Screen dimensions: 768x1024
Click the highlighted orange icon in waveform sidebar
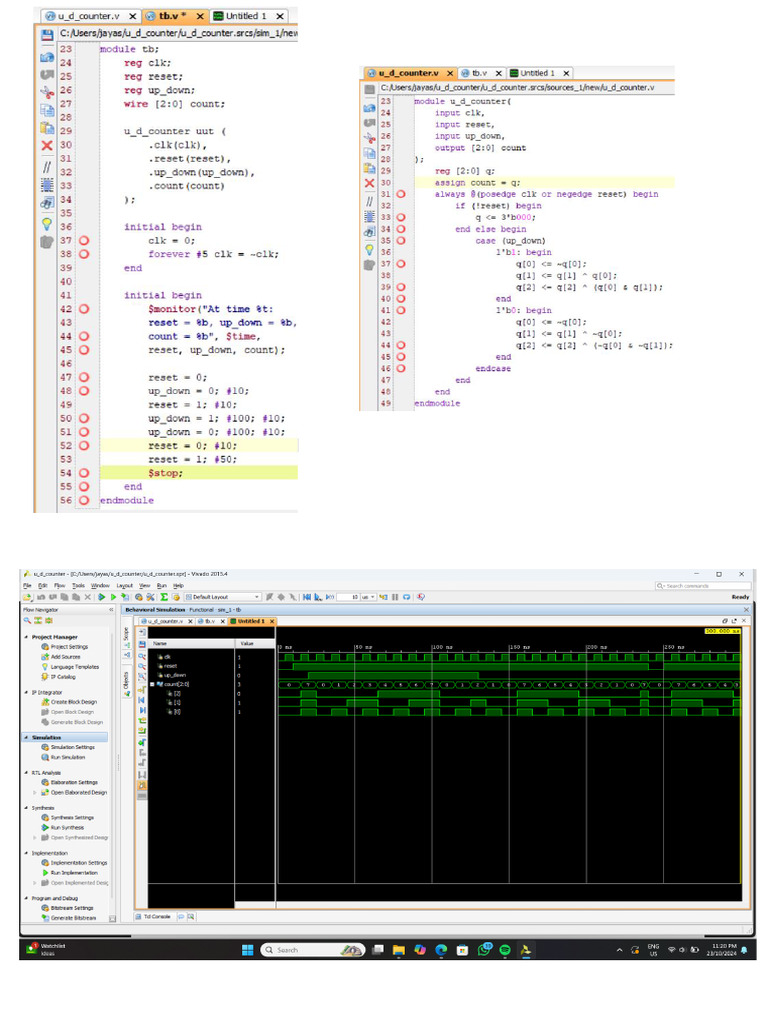(x=142, y=786)
